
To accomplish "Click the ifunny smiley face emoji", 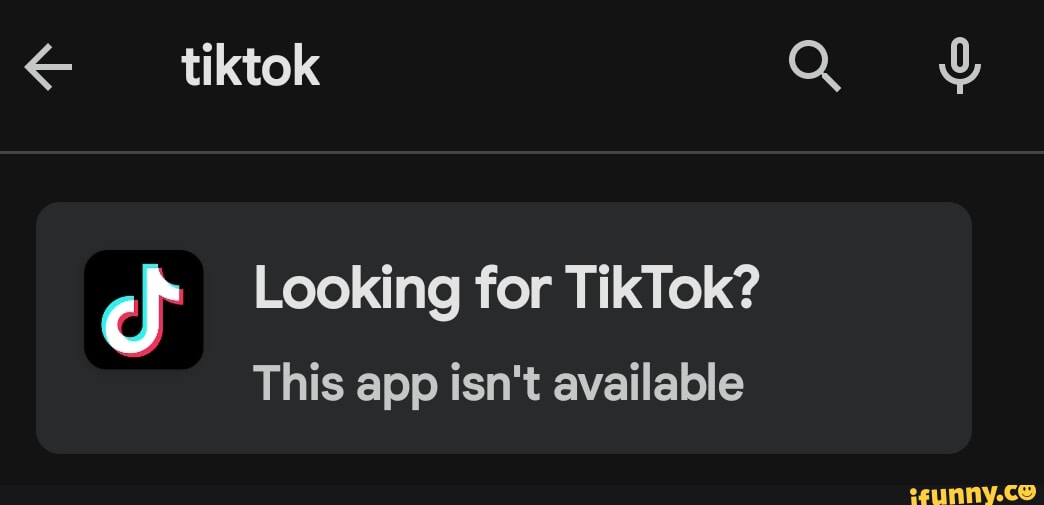I will tap(1025, 490).
